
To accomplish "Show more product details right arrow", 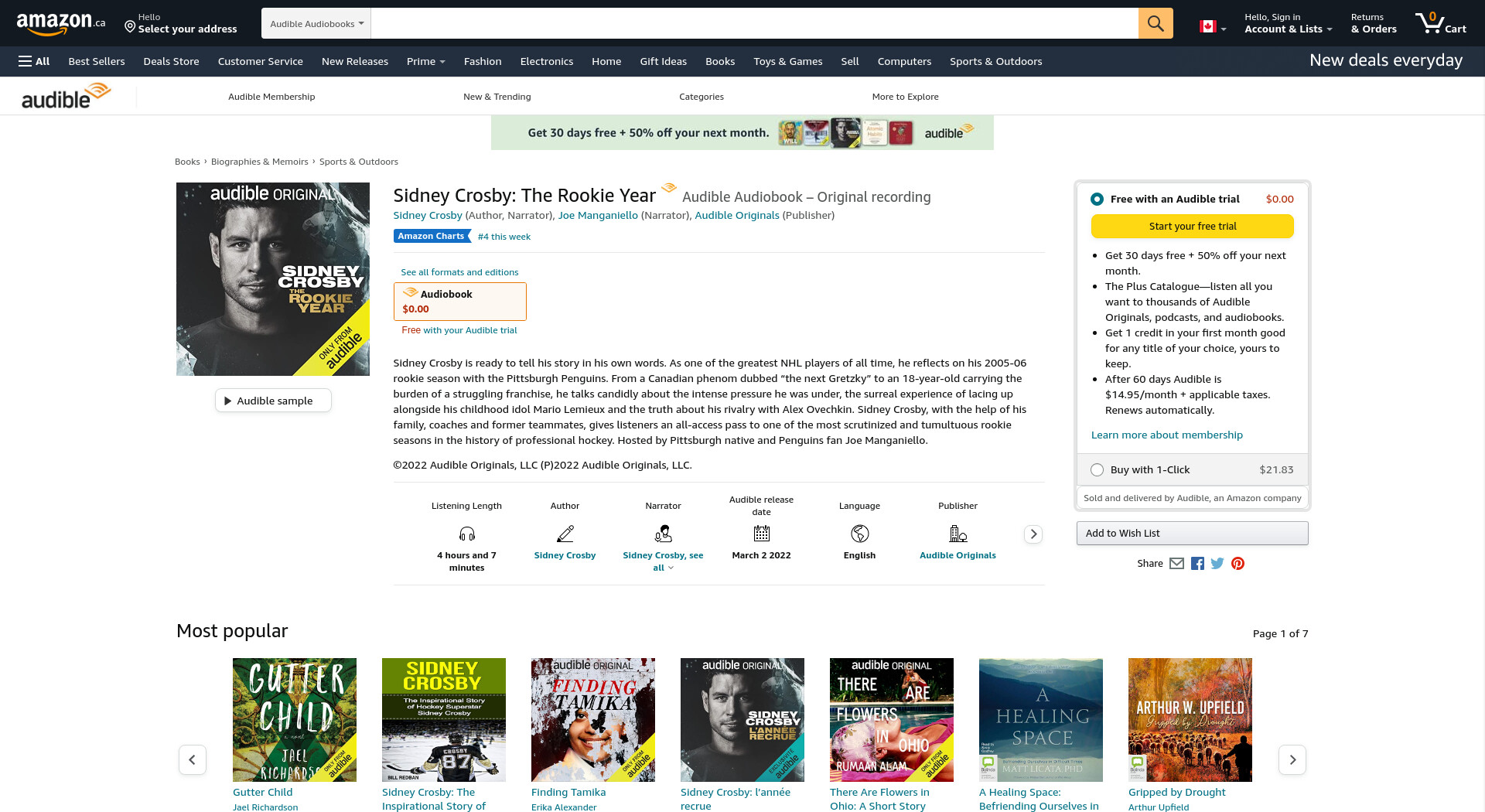I will click(x=1033, y=534).
